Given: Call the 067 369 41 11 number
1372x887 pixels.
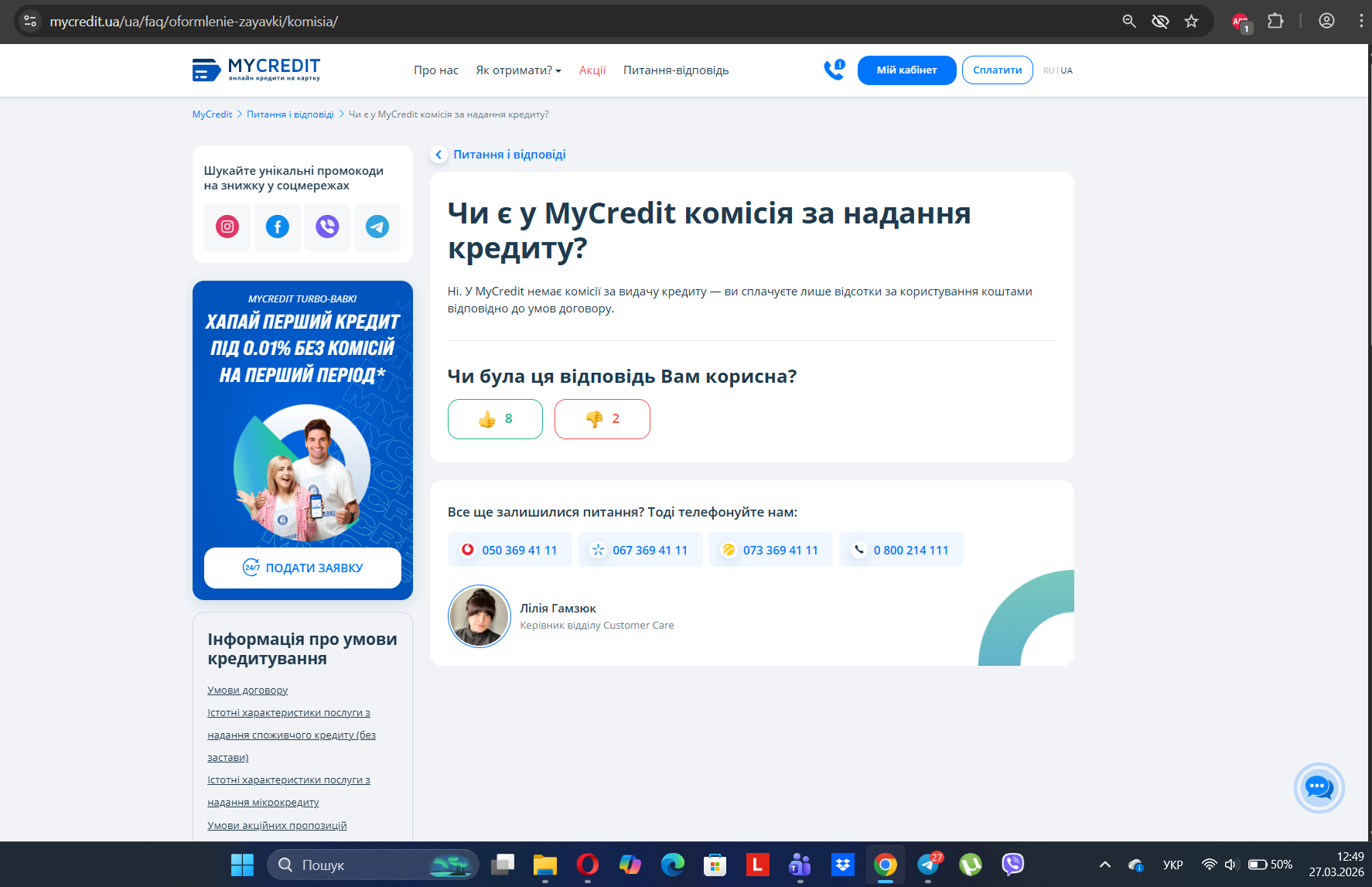Looking at the screenshot, I should coord(640,550).
